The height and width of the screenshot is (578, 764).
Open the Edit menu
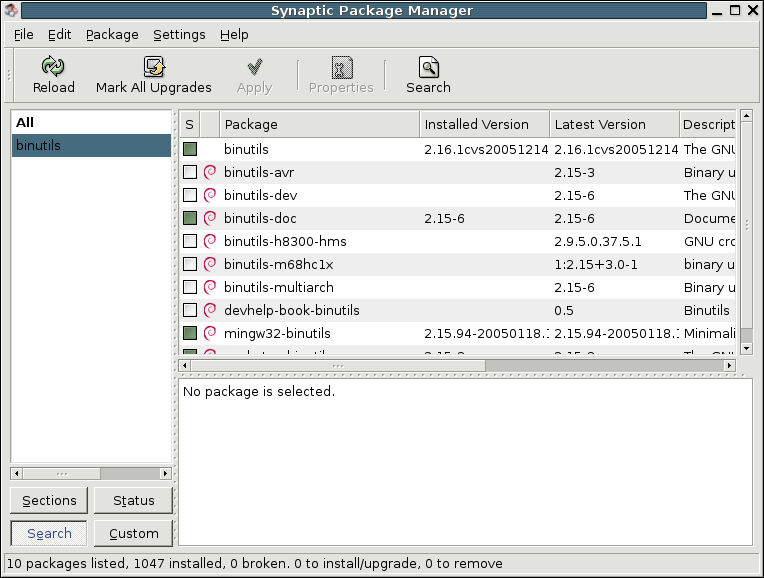pyautogui.click(x=59, y=35)
